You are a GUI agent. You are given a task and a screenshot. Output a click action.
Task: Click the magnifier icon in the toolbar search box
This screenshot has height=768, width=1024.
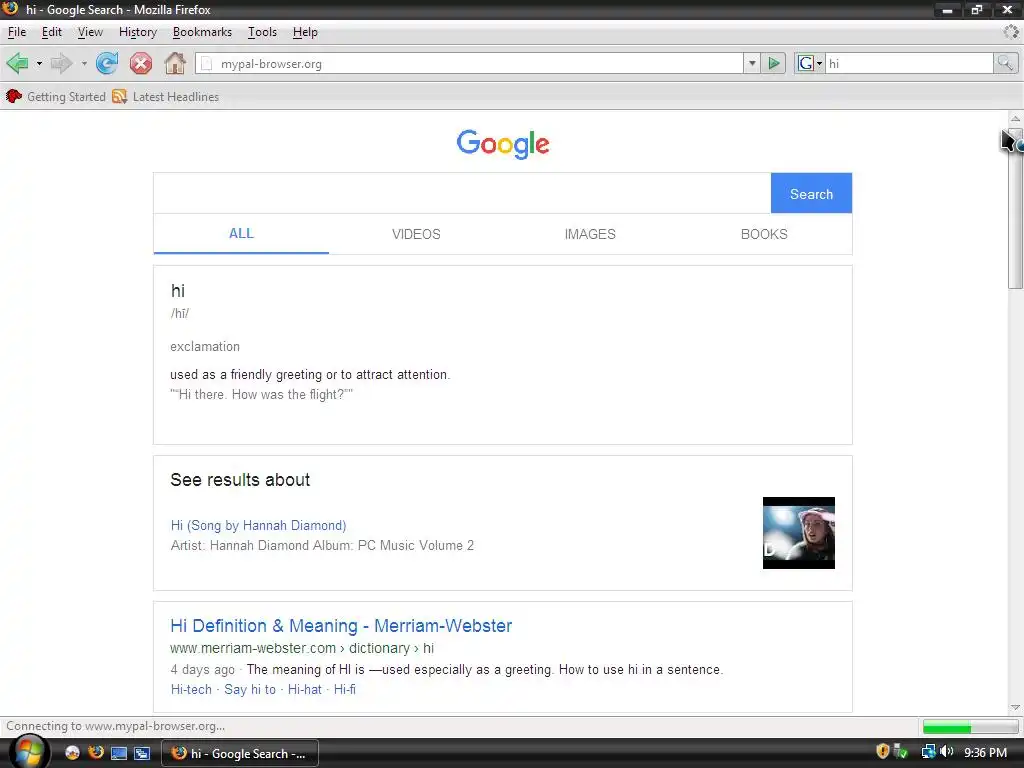pos(1005,63)
